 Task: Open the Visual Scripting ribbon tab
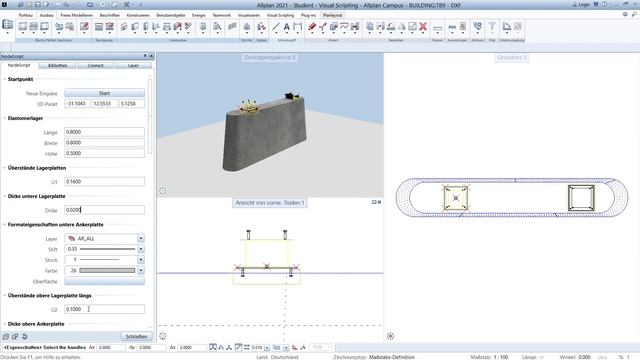[x=280, y=15]
